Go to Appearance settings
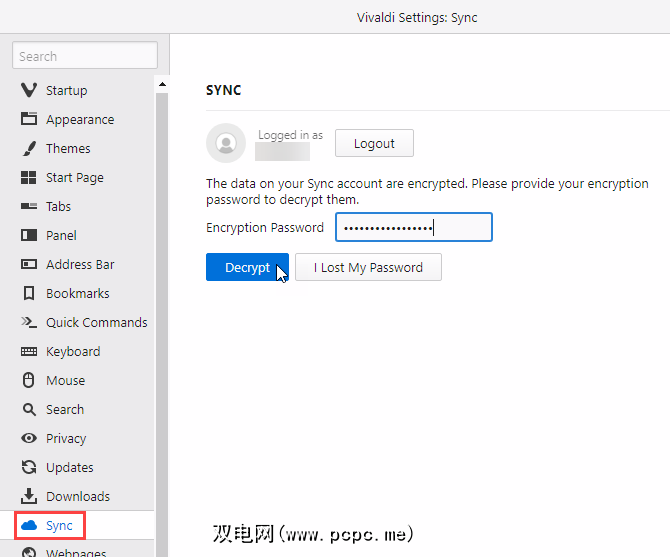Screen dimensions: 670x557 point(80,120)
